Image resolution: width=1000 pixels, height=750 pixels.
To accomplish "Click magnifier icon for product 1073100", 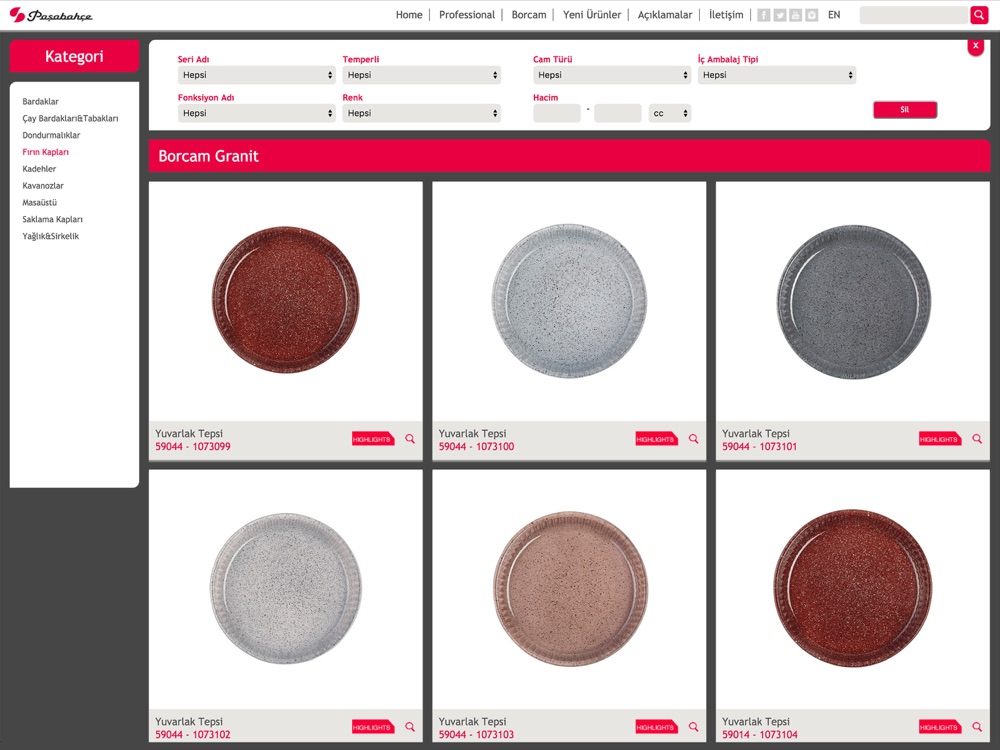I will (693, 439).
